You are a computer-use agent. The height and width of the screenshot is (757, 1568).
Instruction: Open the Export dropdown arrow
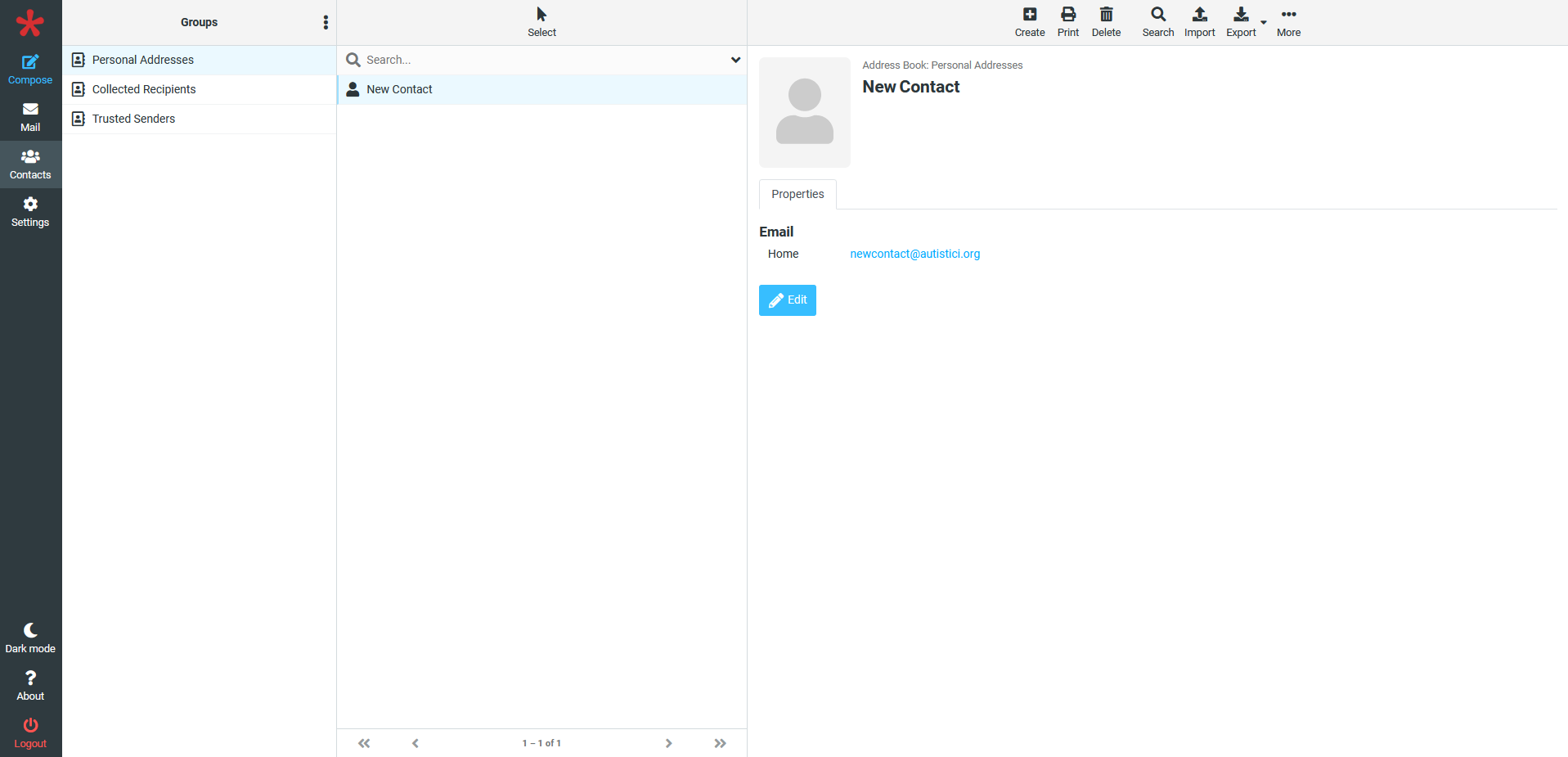click(1264, 23)
